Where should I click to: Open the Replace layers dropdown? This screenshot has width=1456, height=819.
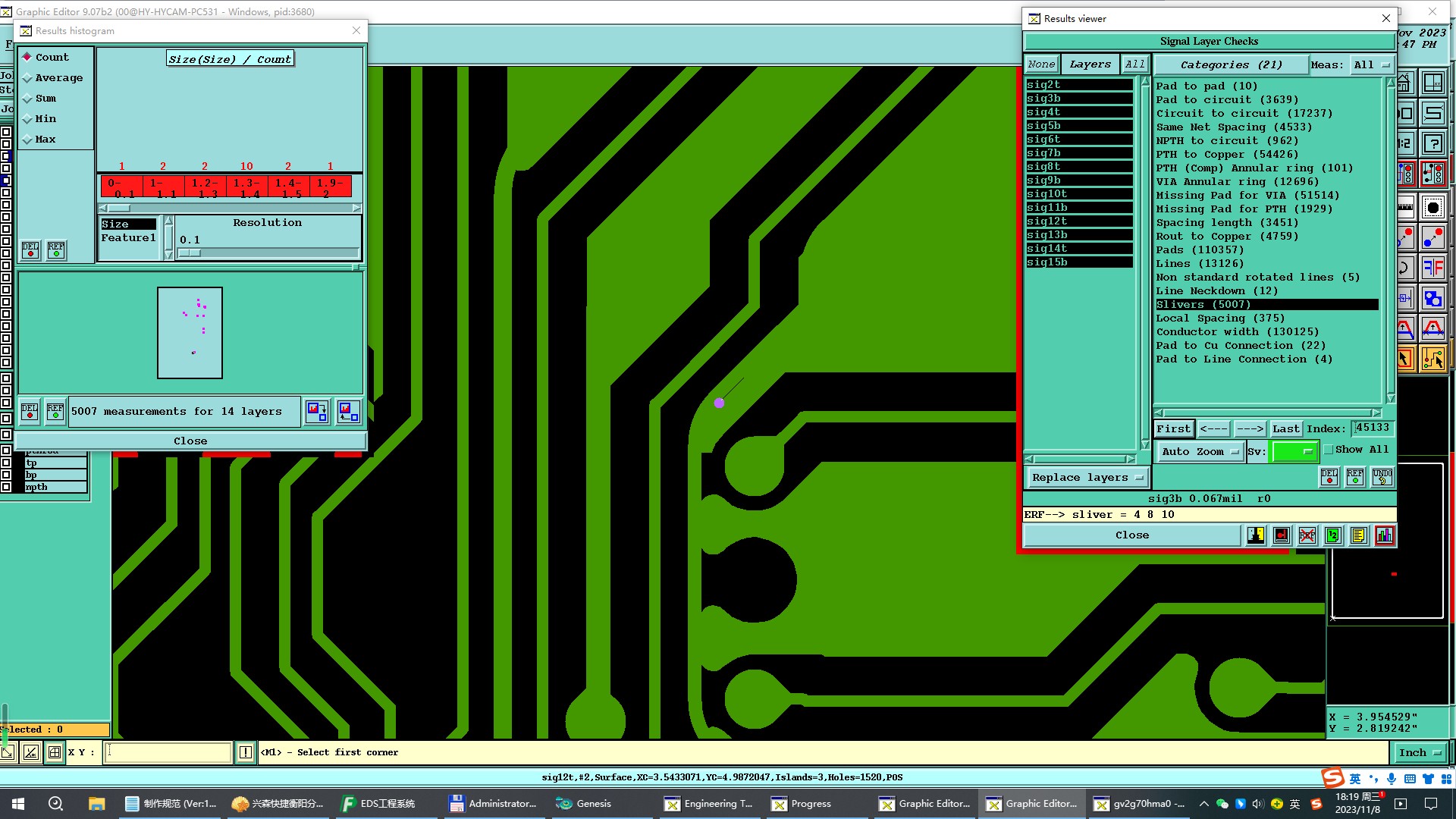click(1087, 478)
